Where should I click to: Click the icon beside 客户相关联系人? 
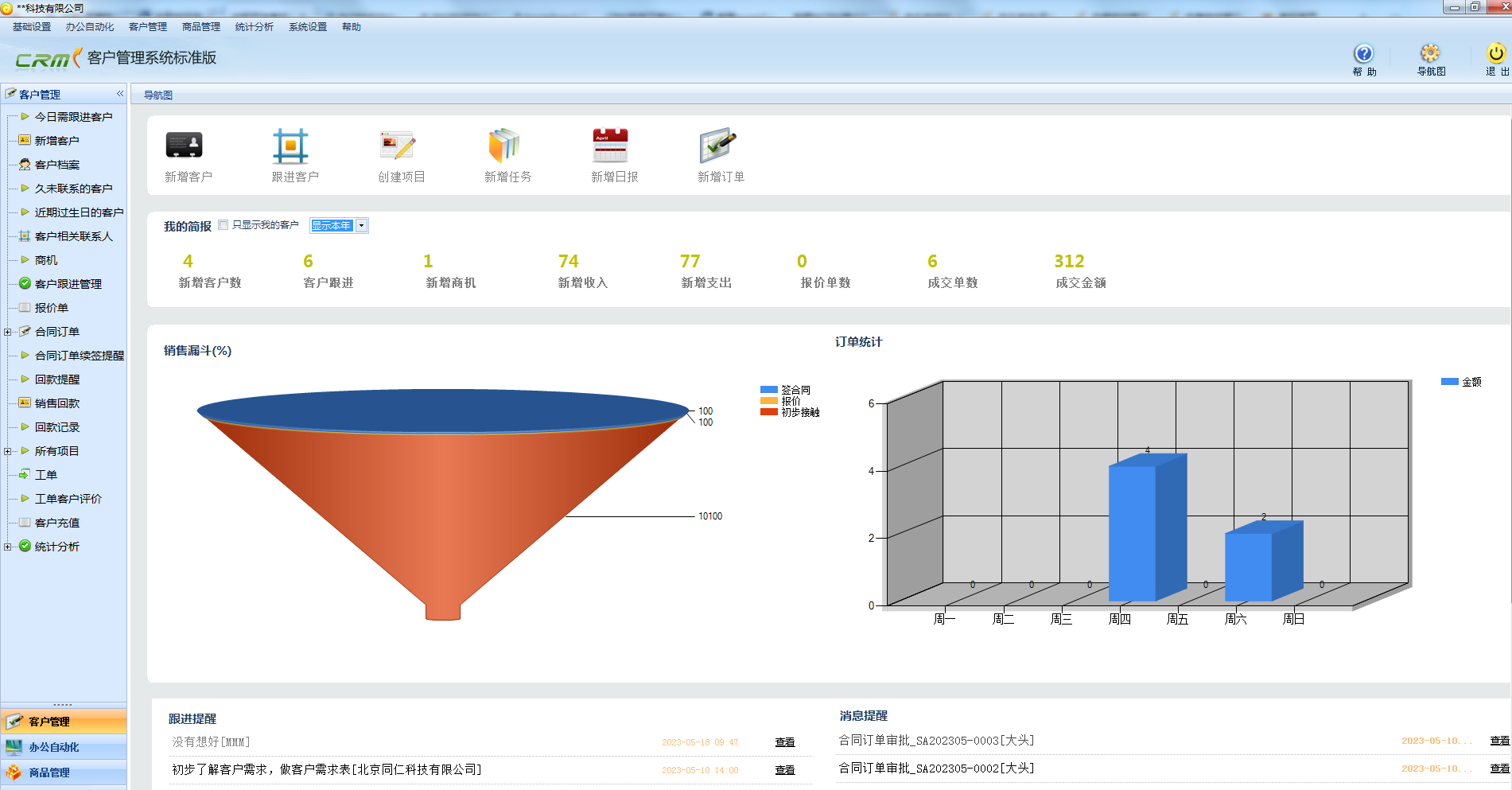[x=25, y=235]
